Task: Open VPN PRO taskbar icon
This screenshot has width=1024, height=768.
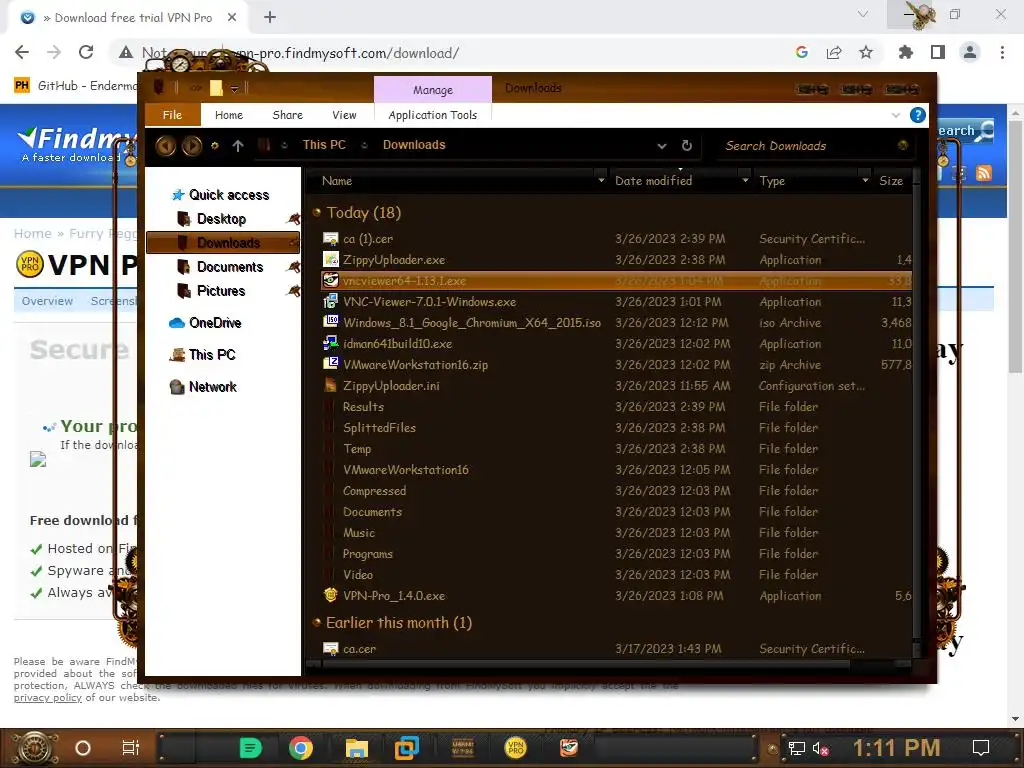Action: click(516, 748)
